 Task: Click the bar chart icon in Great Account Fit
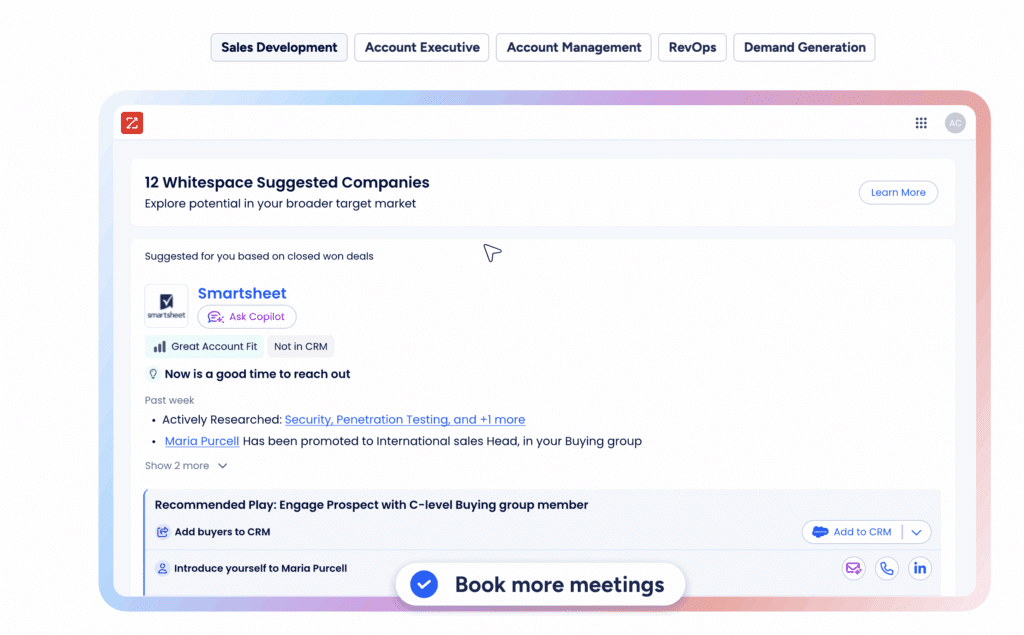point(159,346)
